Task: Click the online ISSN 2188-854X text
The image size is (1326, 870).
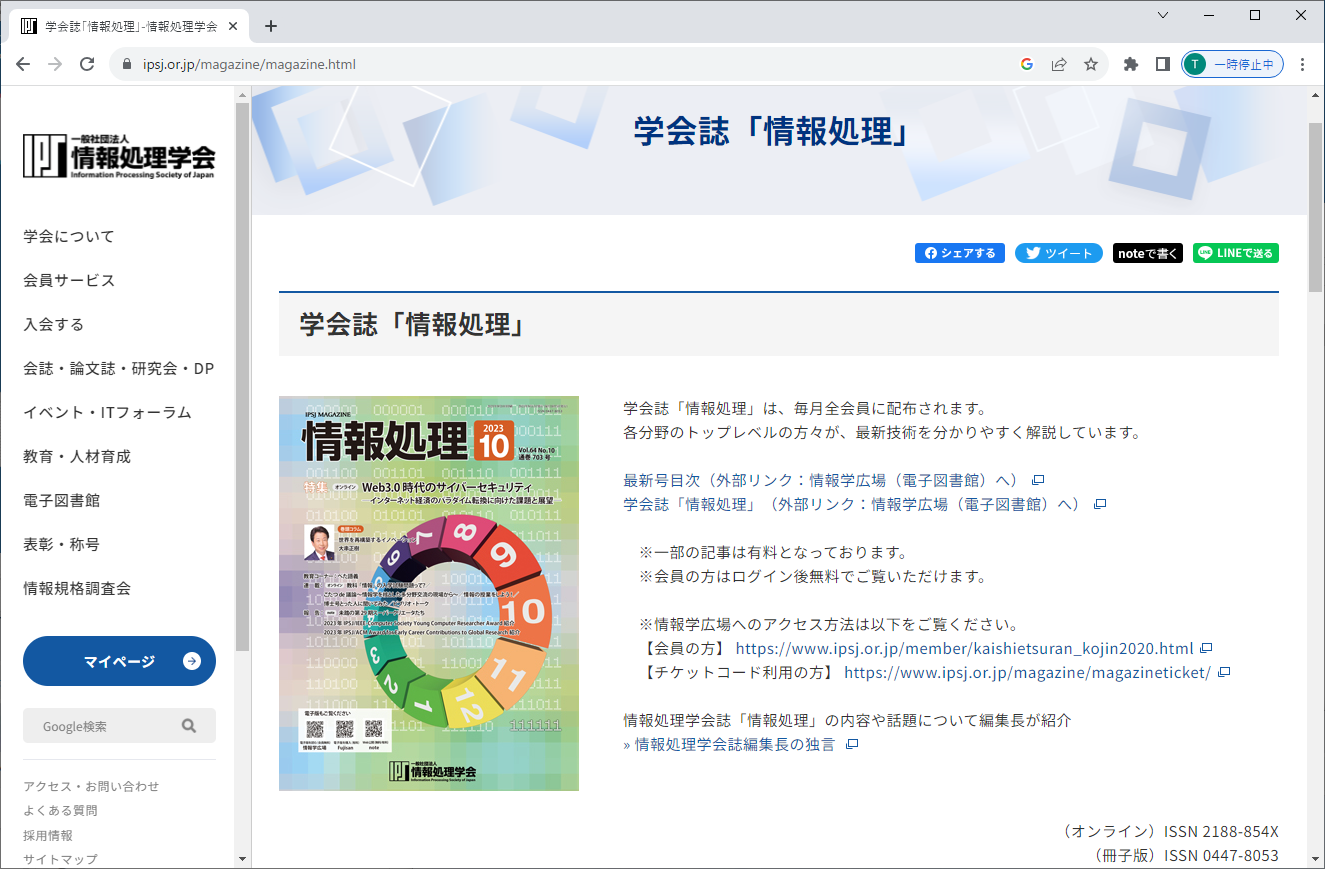Action: [x=1170, y=832]
